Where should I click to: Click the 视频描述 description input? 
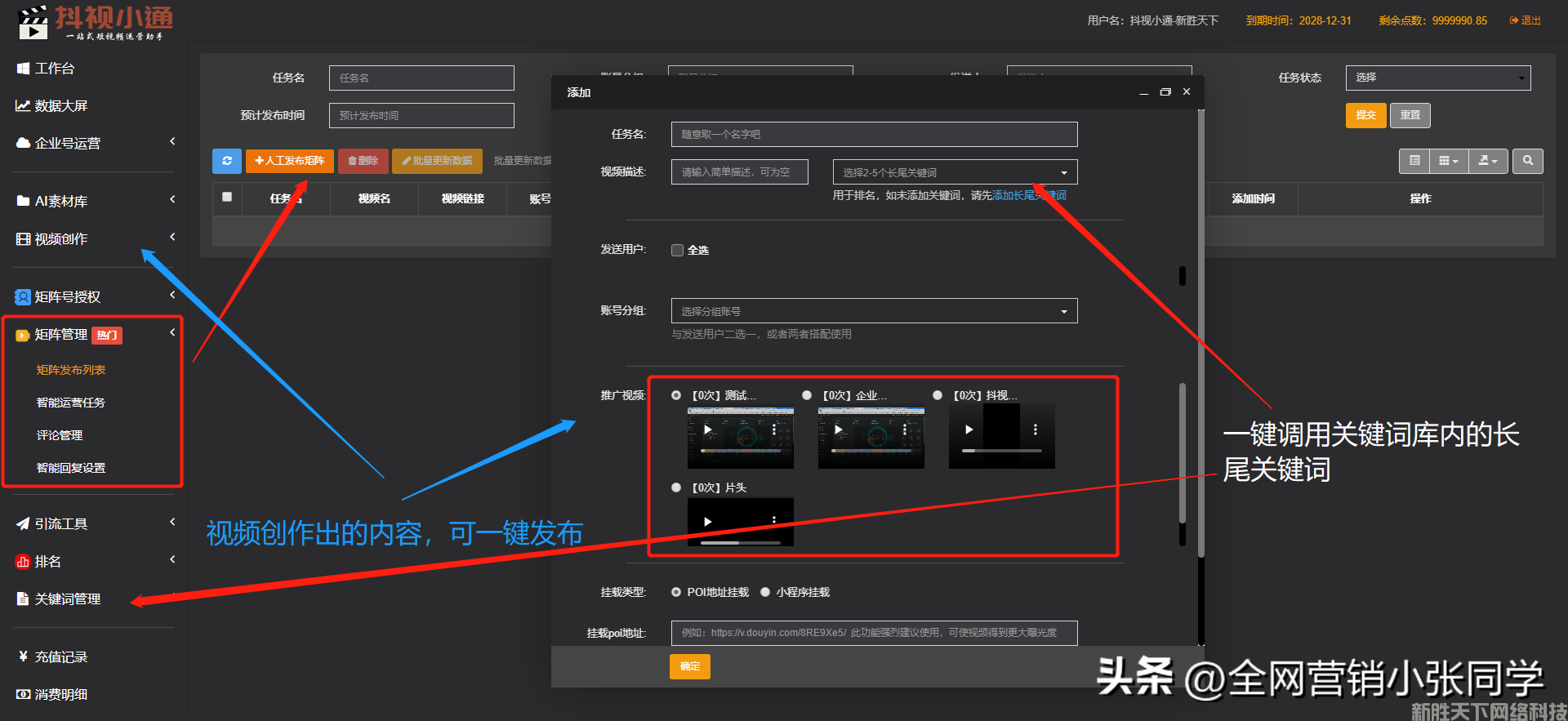coord(740,172)
